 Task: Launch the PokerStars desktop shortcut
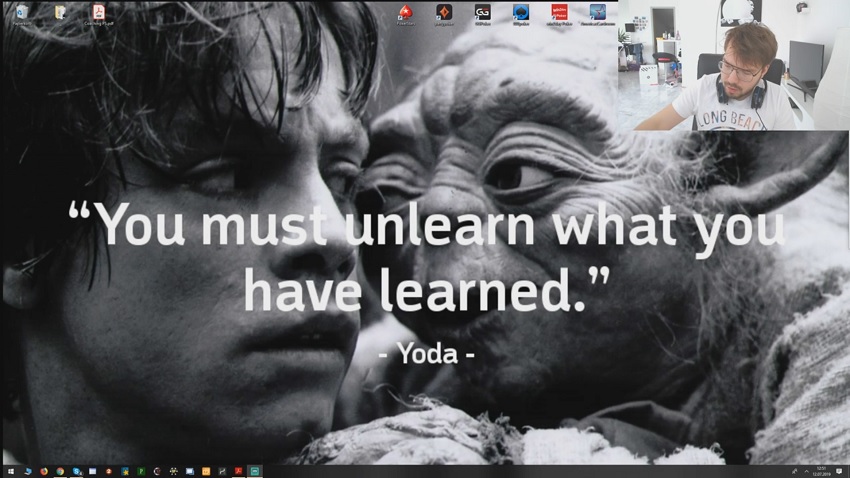coord(405,15)
